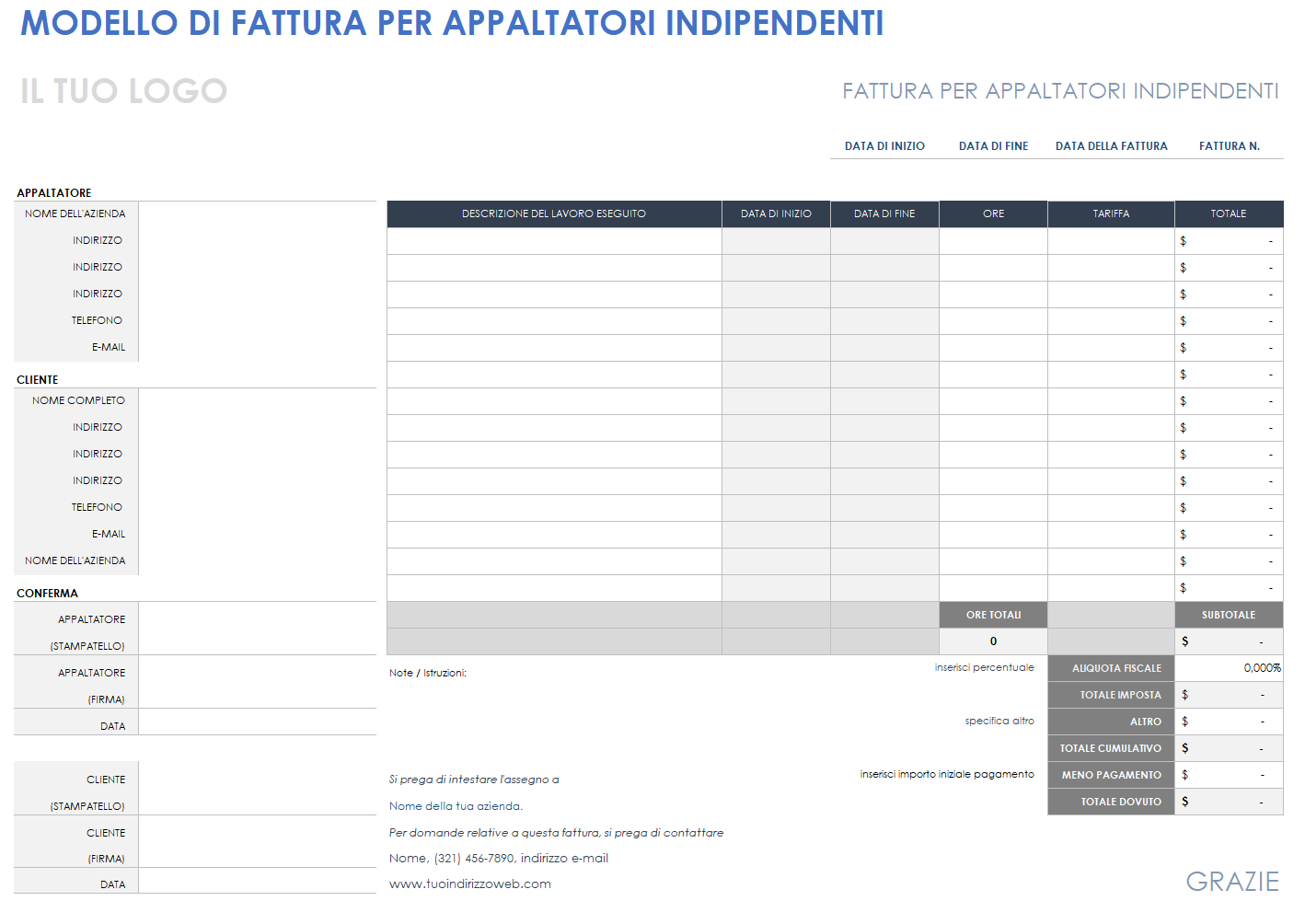Click the TELEFONO field under CLIENTE
1305x924 pixels.
(258, 507)
